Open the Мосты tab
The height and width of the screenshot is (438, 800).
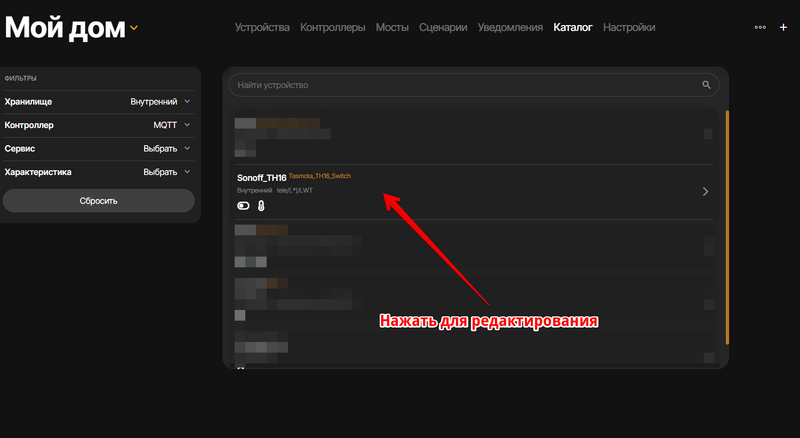(391, 28)
